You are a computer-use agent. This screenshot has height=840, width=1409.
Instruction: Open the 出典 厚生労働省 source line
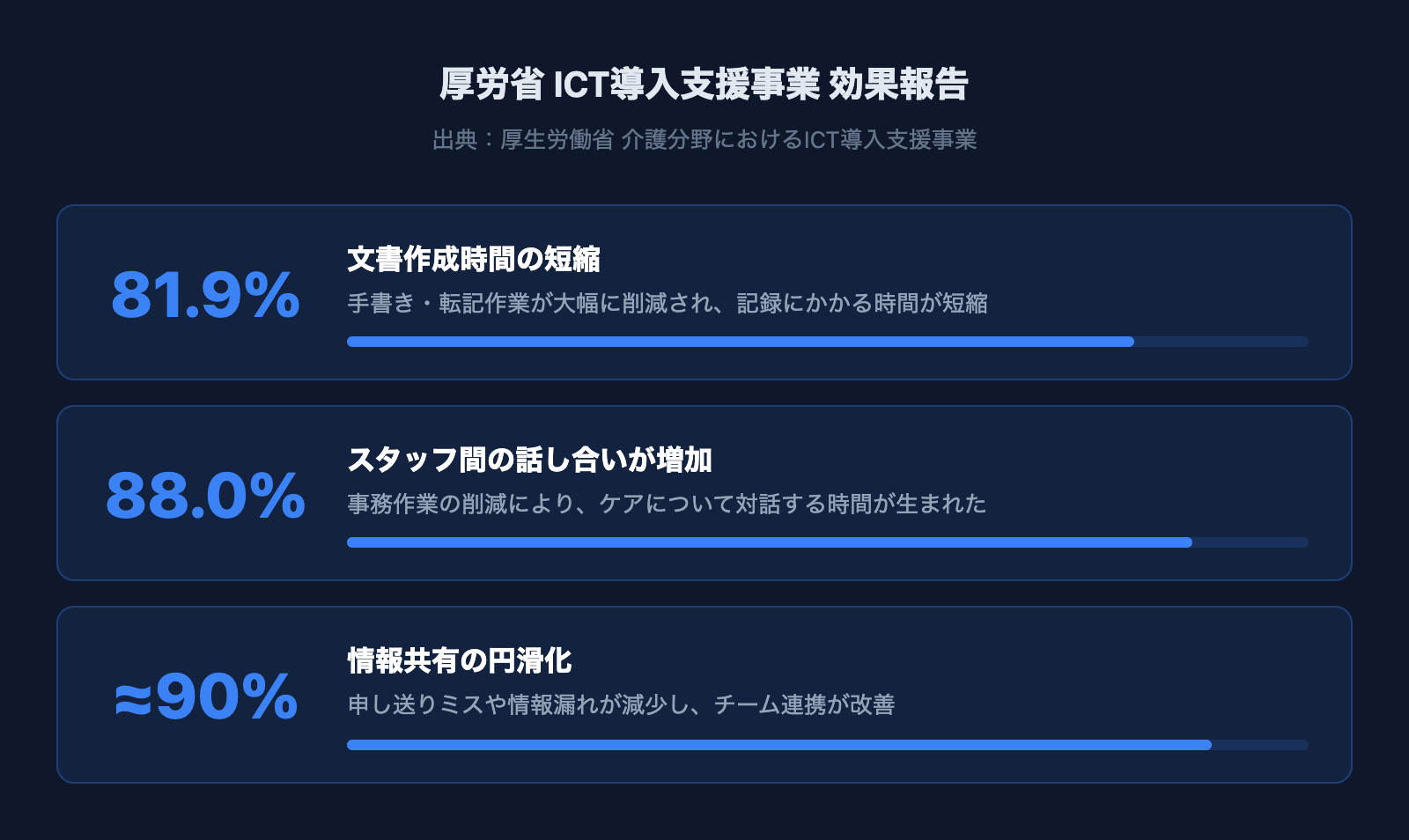click(x=704, y=140)
